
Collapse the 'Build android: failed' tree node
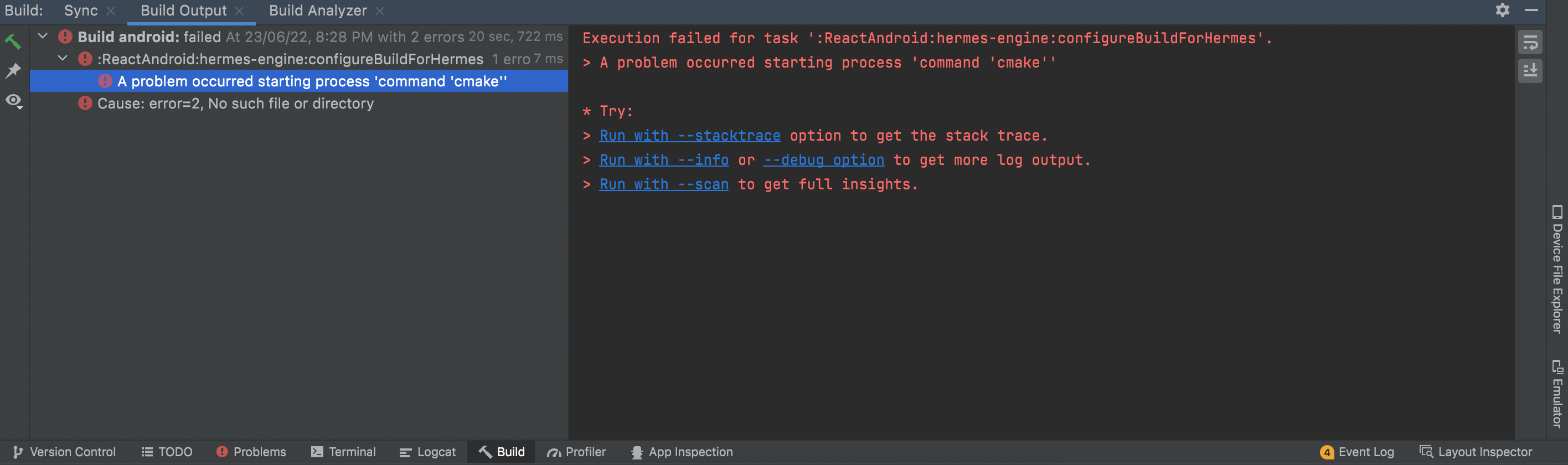[42, 36]
